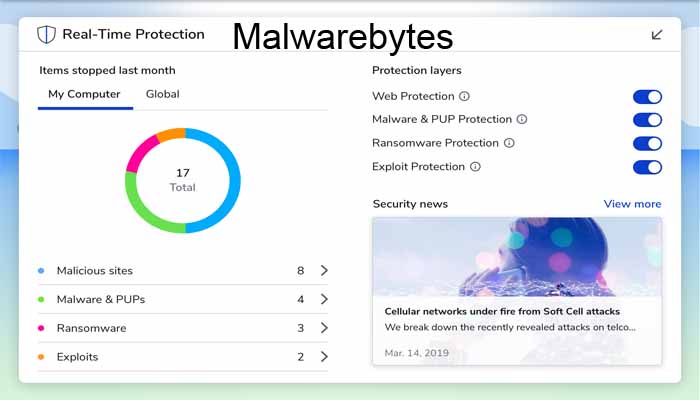This screenshot has height=400, width=700.
Task: Click info icon next to Exploit Protection
Action: pyautogui.click(x=475, y=167)
